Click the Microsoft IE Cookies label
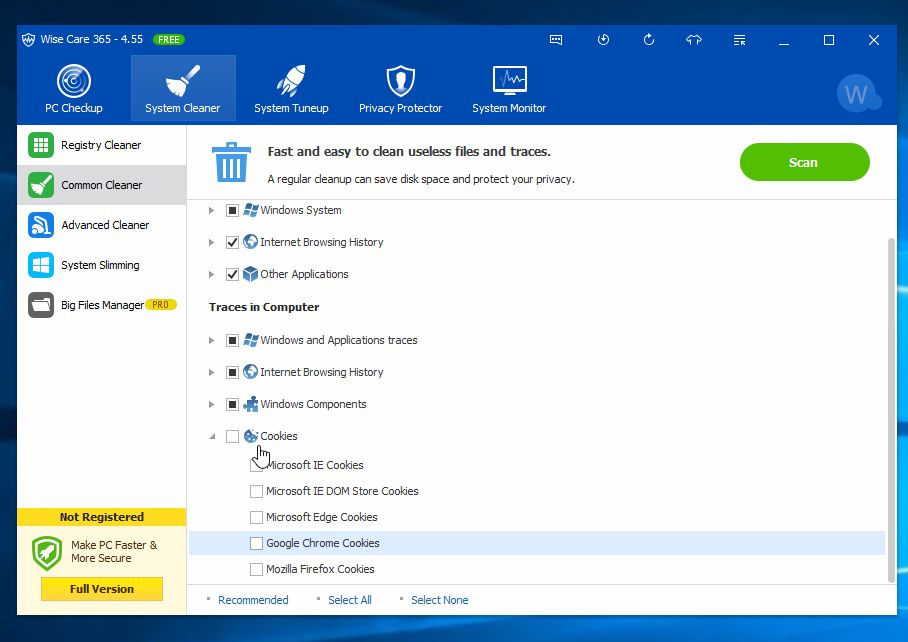The height and width of the screenshot is (642, 908). (315, 465)
